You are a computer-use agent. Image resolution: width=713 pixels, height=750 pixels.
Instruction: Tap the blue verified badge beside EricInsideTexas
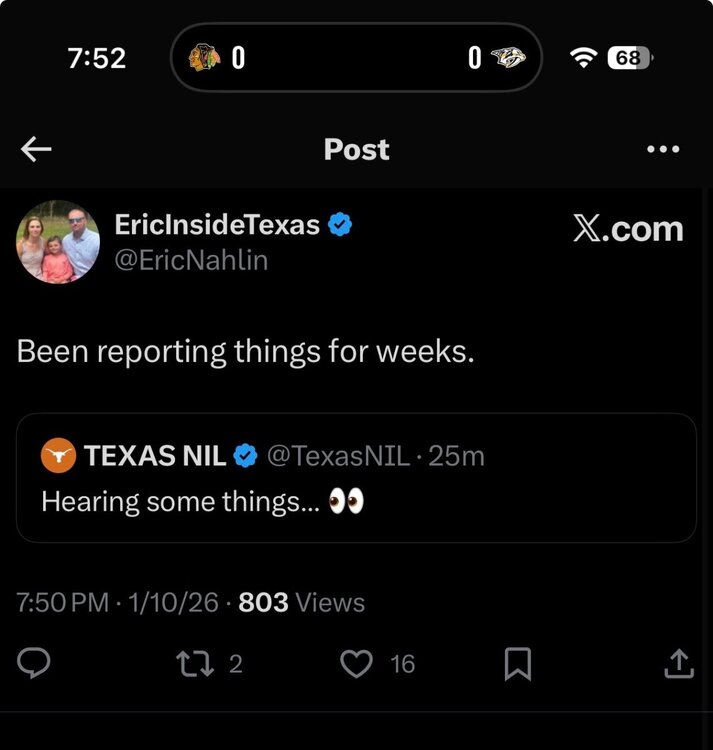click(340, 225)
